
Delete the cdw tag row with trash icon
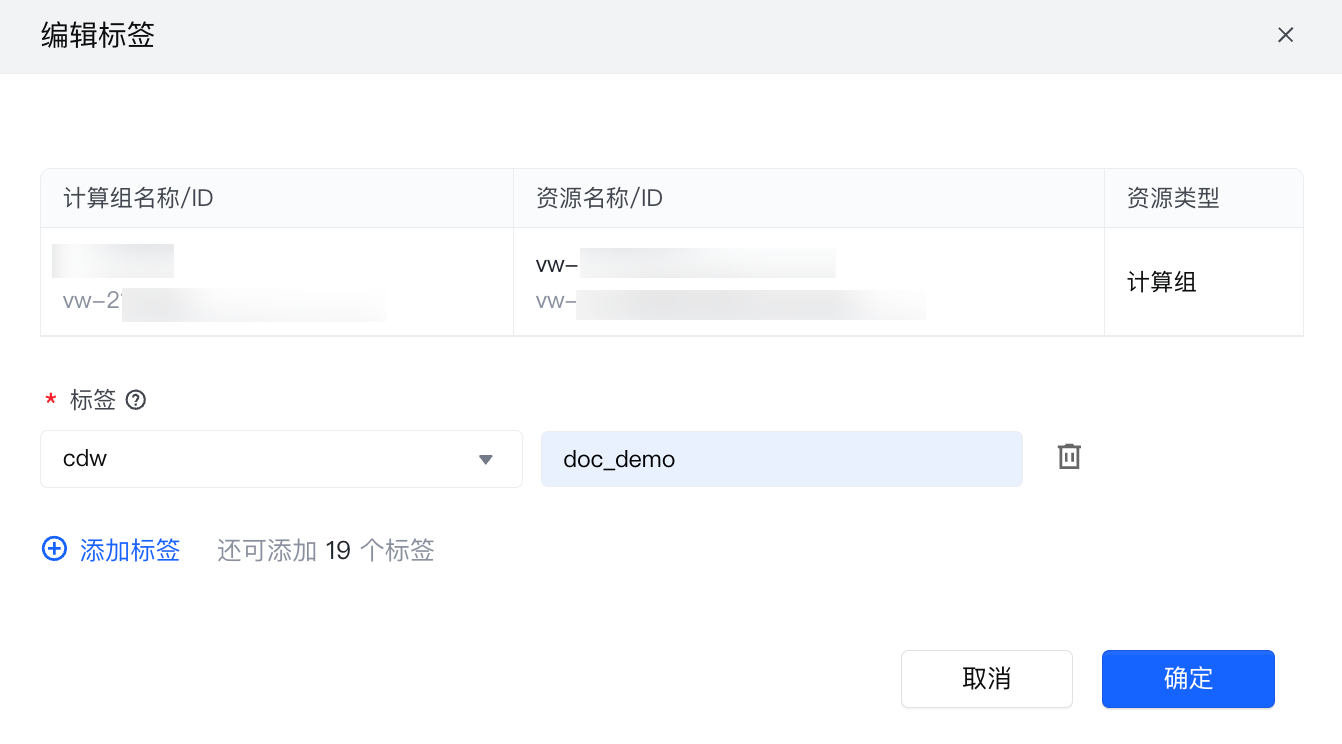point(1069,457)
